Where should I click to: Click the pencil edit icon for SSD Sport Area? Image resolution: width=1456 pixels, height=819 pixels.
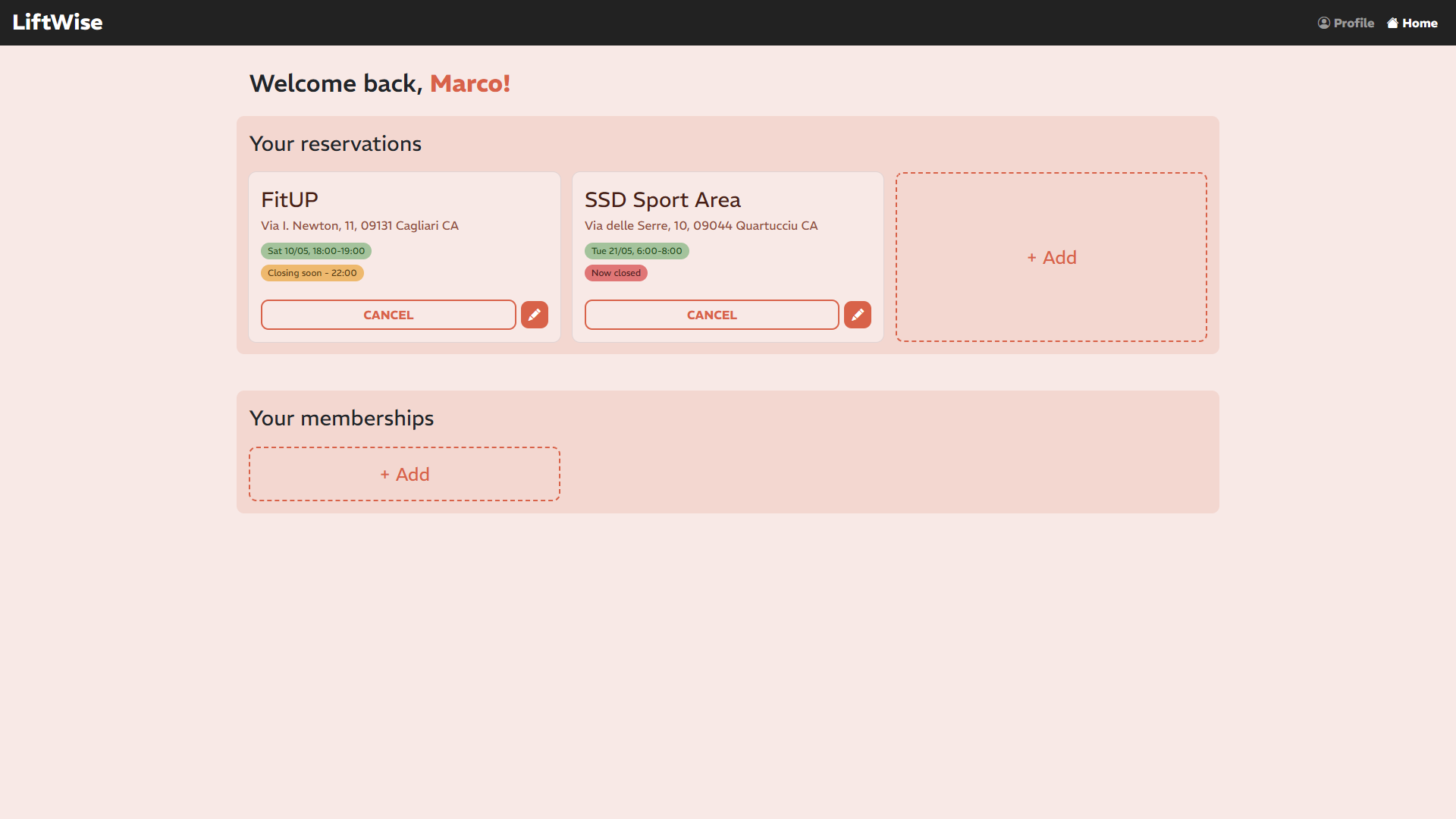click(x=857, y=315)
